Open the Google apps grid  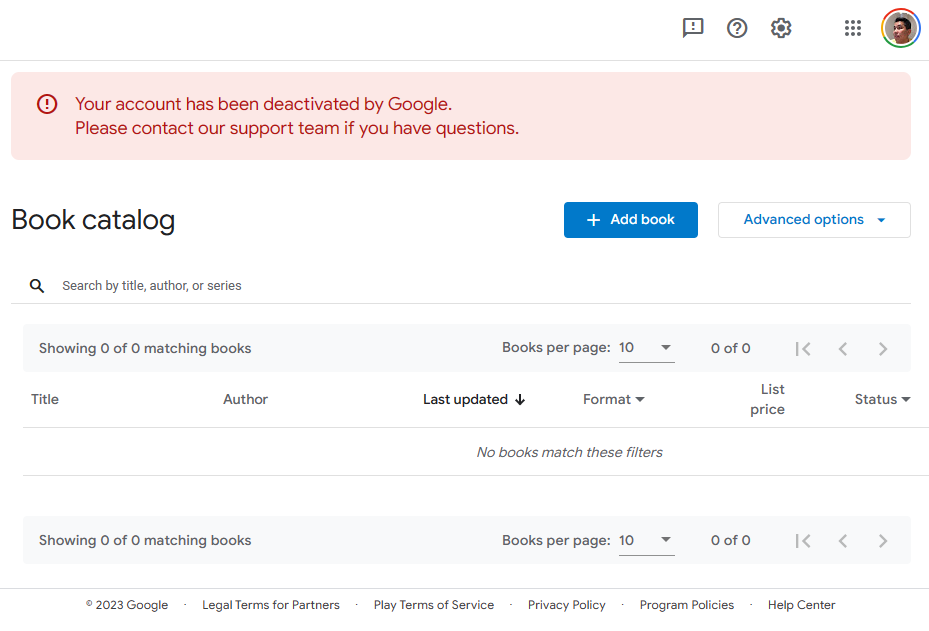[853, 28]
